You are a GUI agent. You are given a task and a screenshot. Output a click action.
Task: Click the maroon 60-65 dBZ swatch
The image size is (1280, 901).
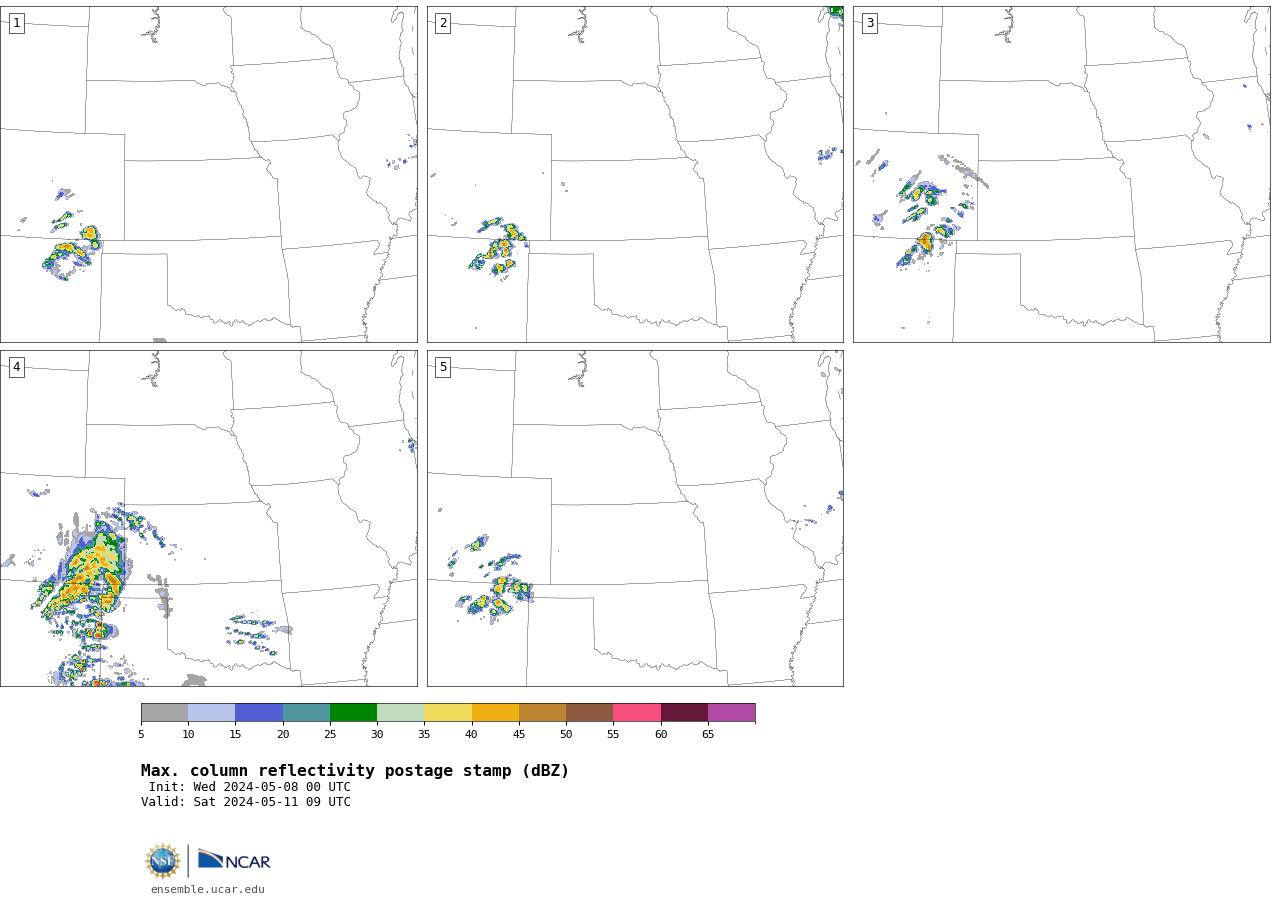684,712
